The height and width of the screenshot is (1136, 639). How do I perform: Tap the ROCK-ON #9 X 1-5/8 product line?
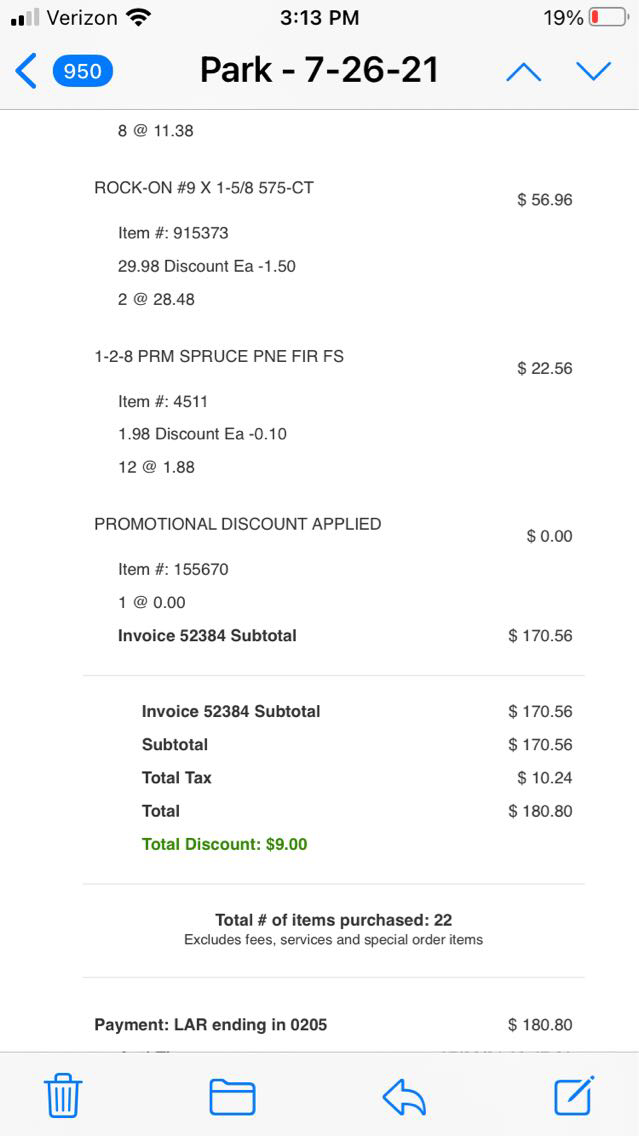coord(204,187)
